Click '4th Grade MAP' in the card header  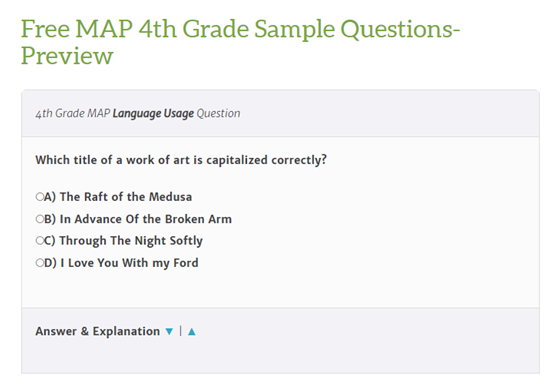pos(73,113)
